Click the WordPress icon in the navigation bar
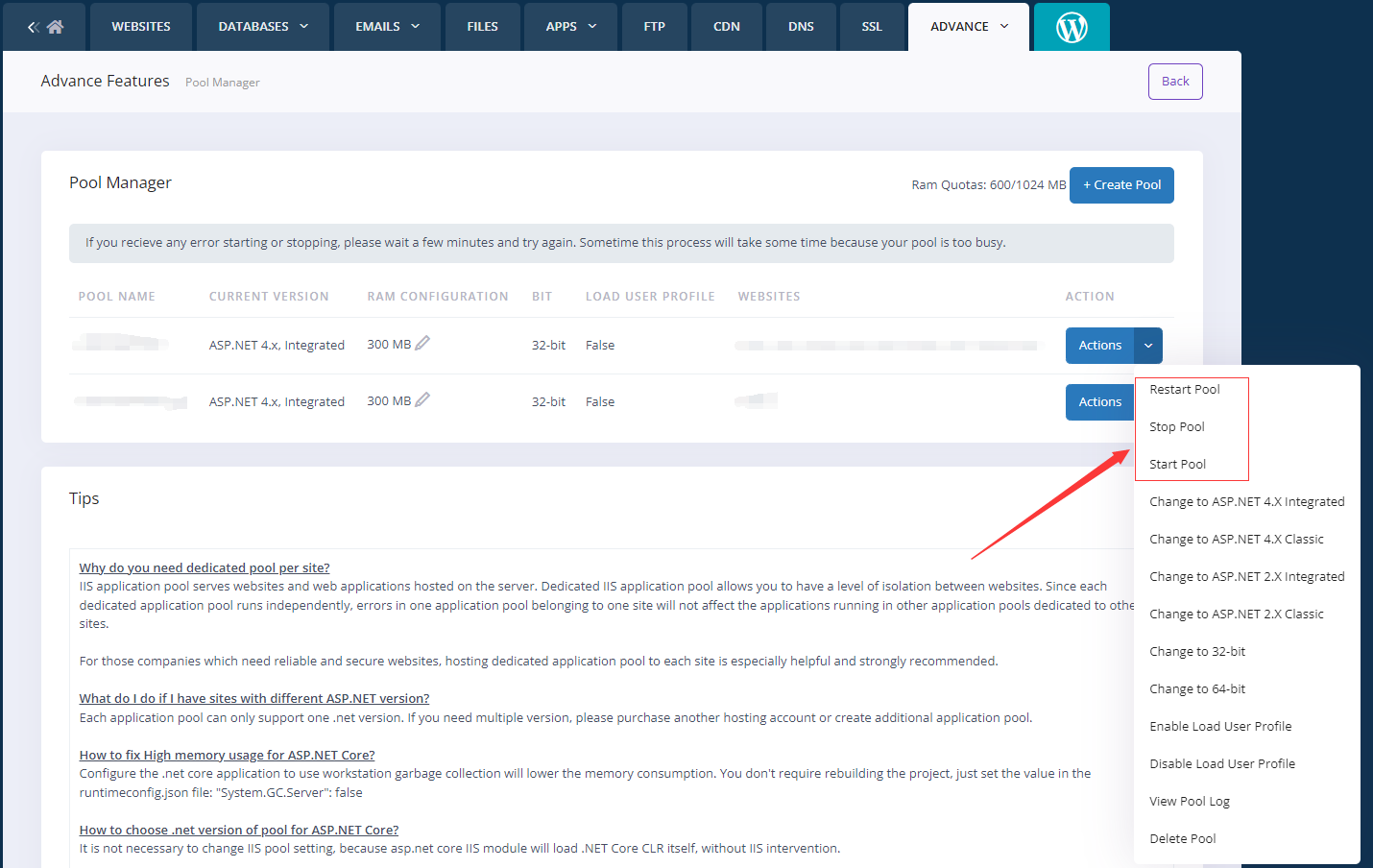 click(1072, 26)
